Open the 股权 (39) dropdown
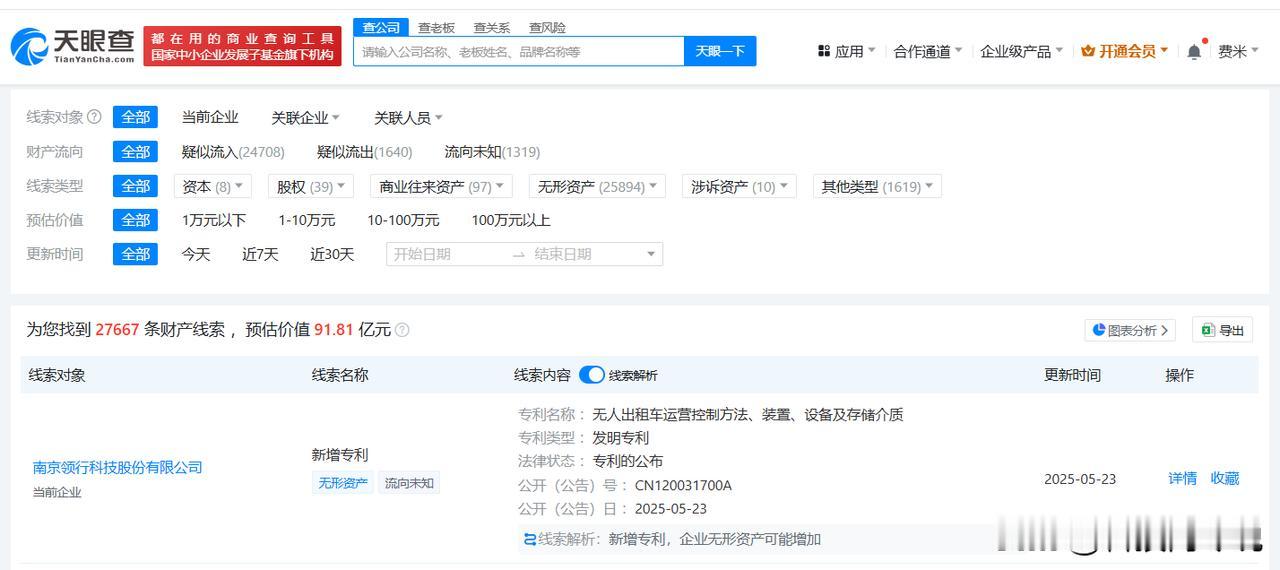This screenshot has width=1280, height=570. click(x=311, y=186)
